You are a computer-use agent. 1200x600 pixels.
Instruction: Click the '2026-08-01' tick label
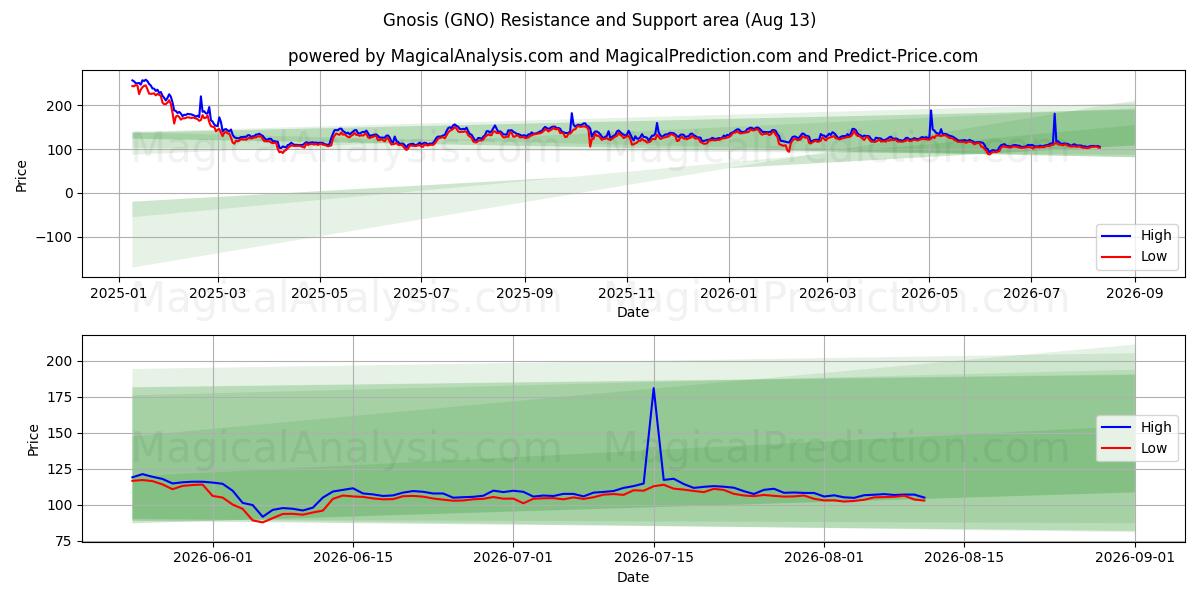click(x=824, y=559)
